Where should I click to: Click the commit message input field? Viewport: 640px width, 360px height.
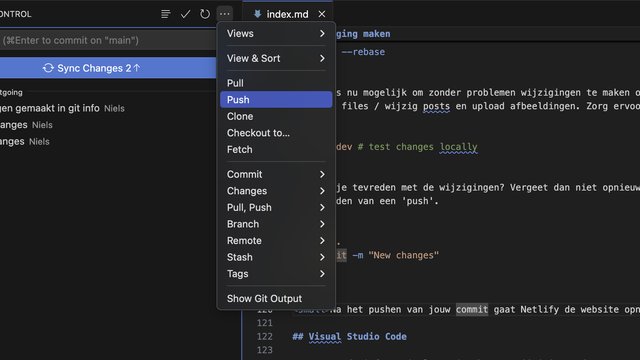pyautogui.click(x=108, y=40)
